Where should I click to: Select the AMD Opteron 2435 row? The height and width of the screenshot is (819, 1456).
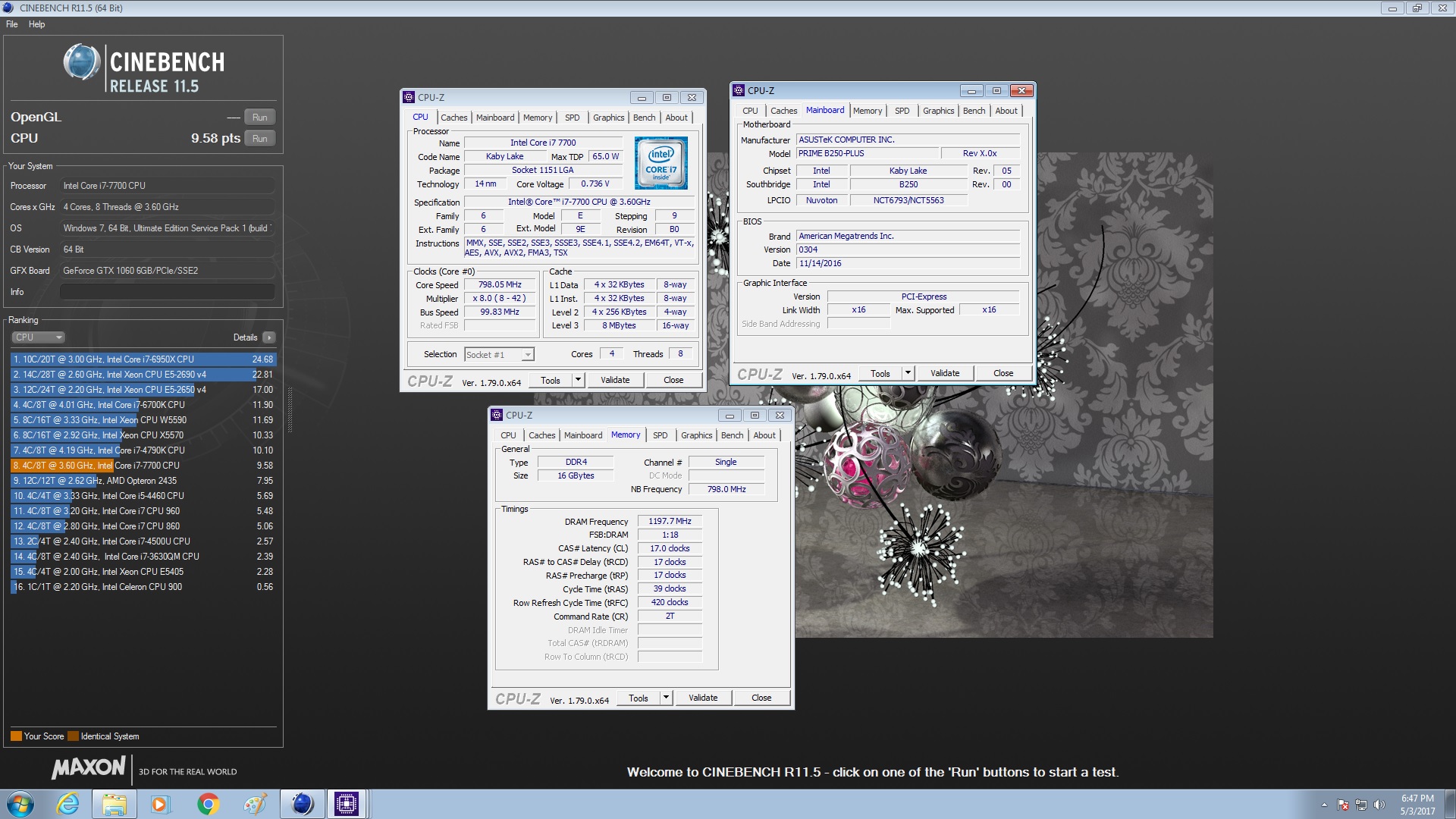(143, 481)
